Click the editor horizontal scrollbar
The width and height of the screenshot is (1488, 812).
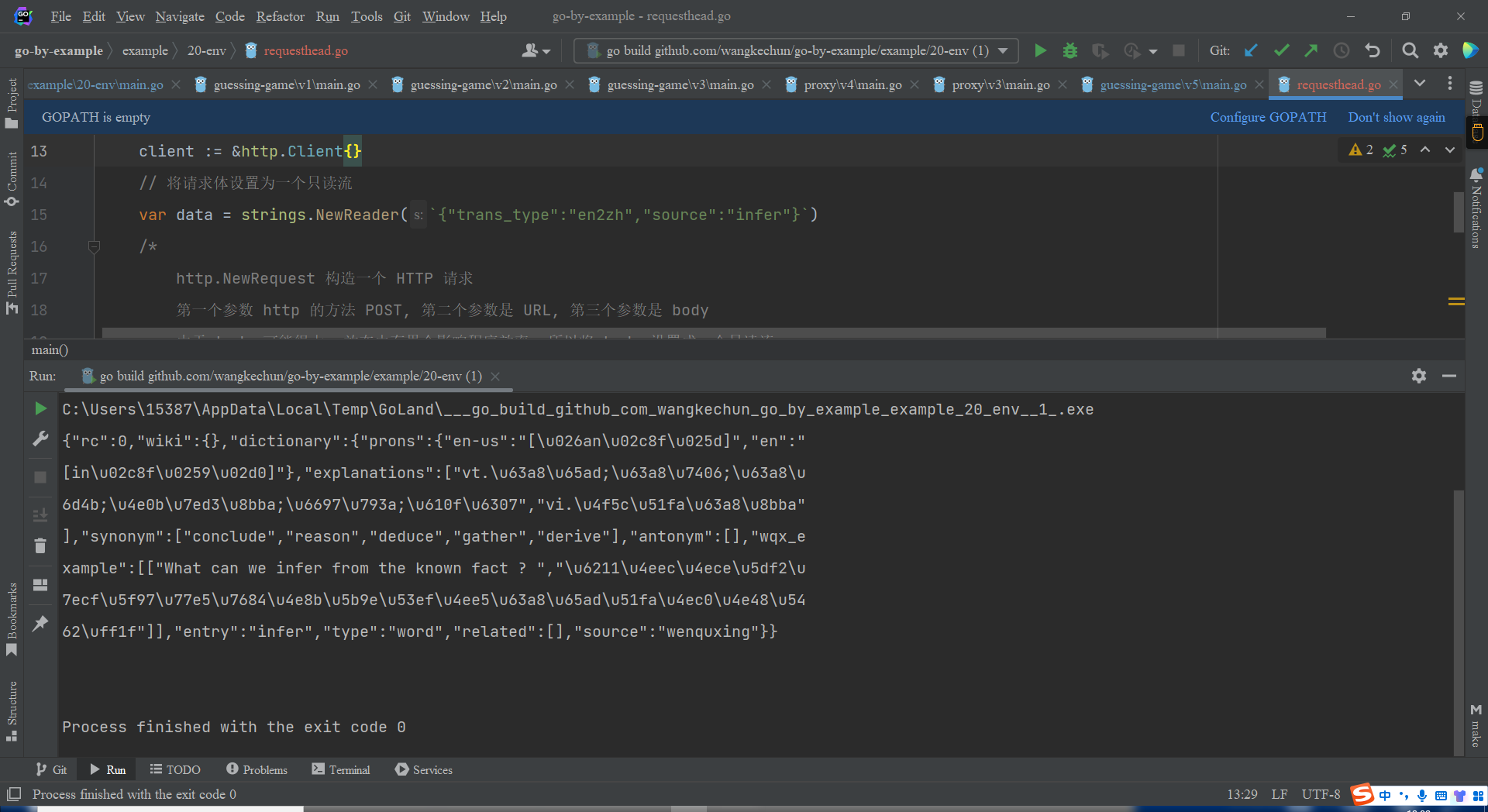[713, 333]
